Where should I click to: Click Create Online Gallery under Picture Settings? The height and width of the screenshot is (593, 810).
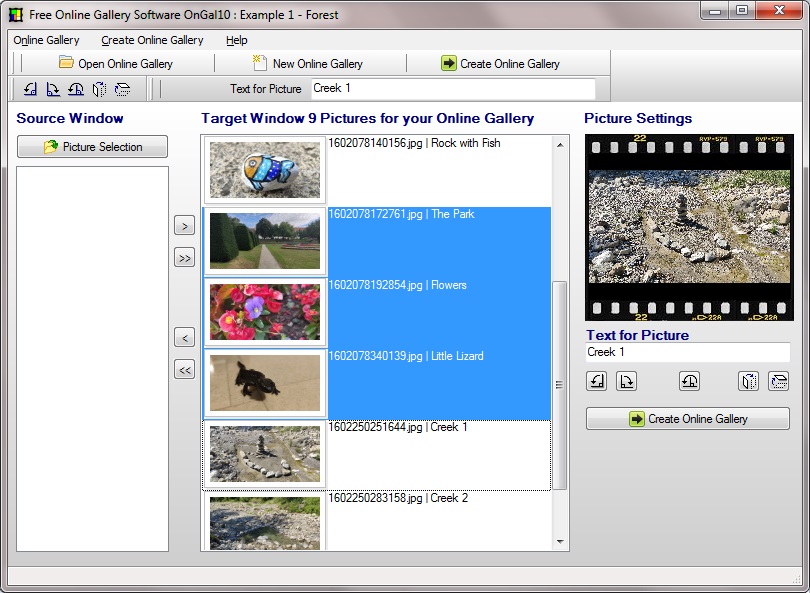pos(687,419)
